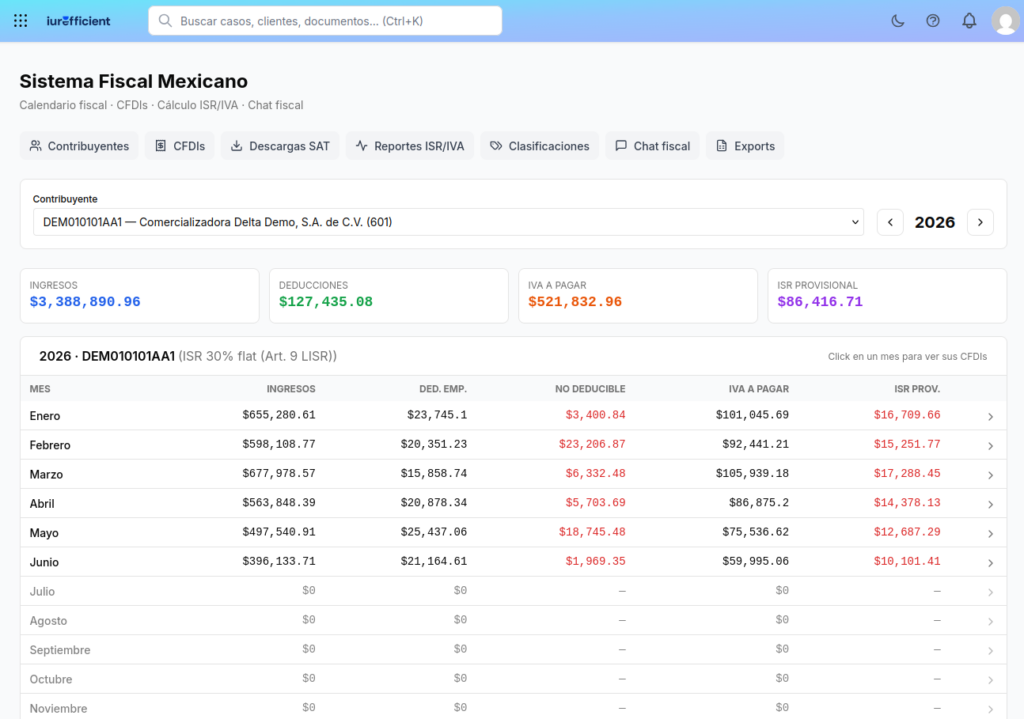Open the Contribuyentes tab

click(x=79, y=146)
